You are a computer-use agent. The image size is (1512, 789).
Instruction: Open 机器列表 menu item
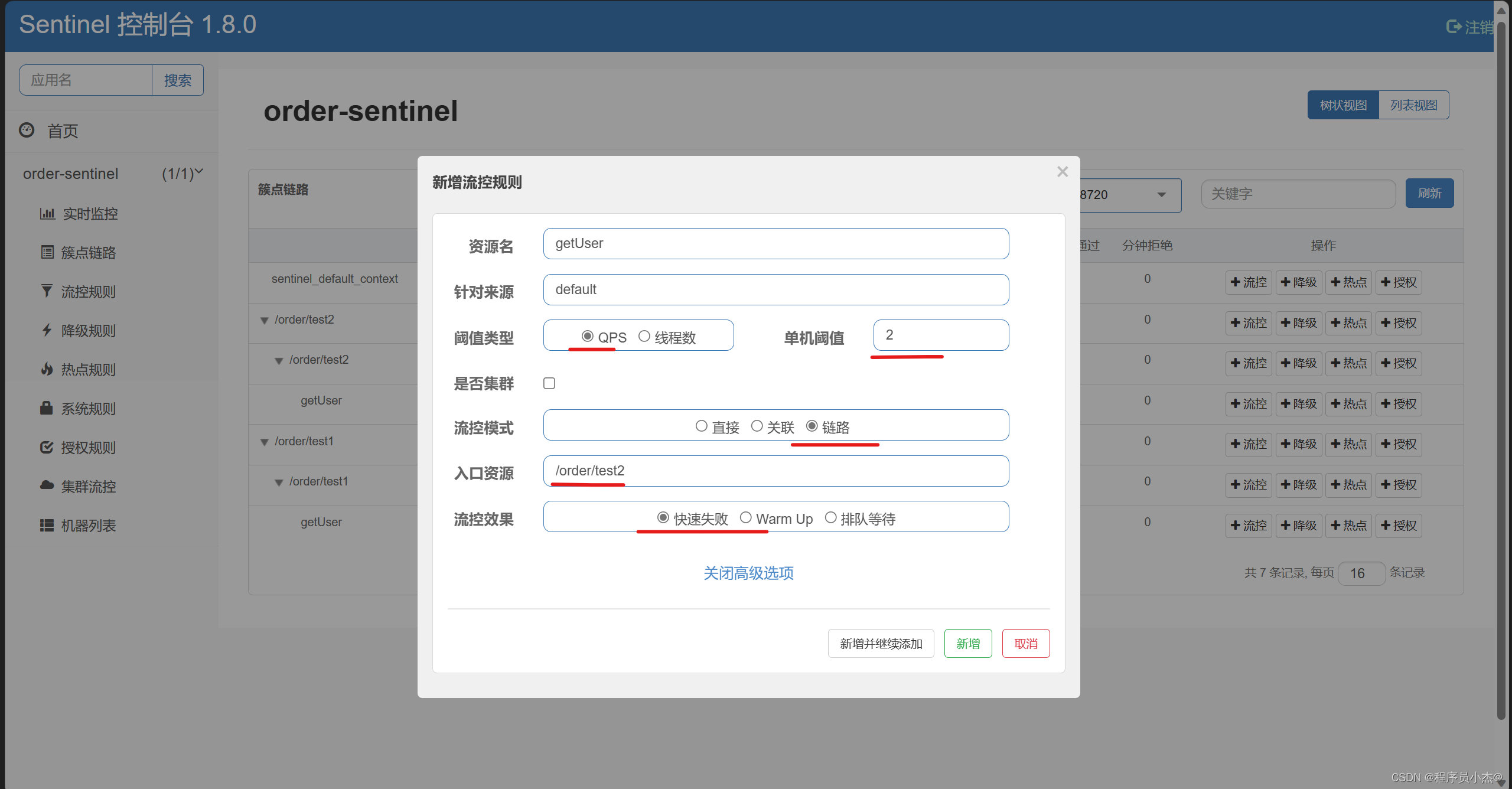click(89, 526)
